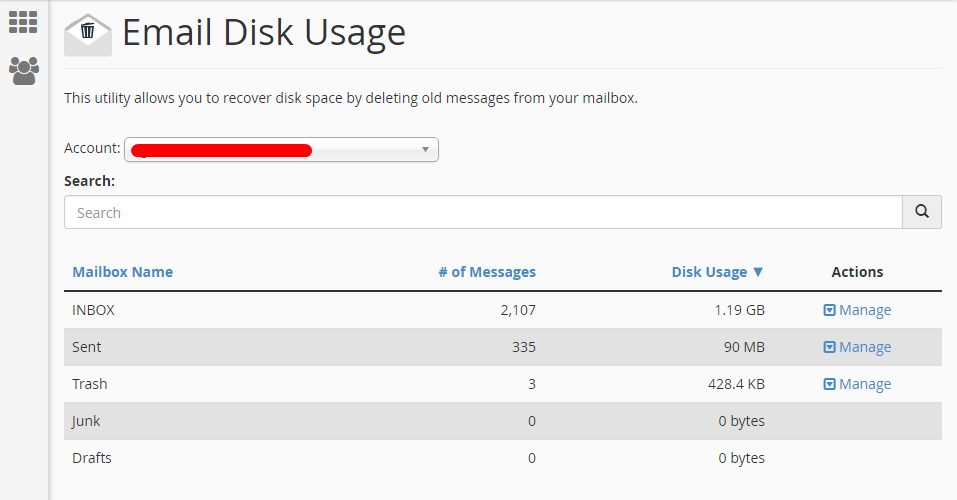Expand Manage options for Trash mailbox
This screenshot has width=957, height=500.
click(865, 384)
